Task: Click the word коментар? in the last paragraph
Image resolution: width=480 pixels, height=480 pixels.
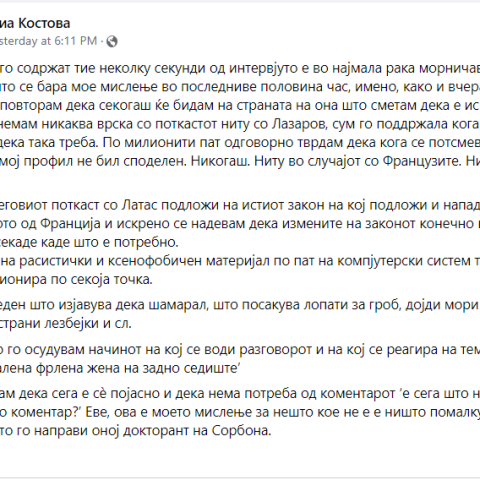Action: (46, 412)
